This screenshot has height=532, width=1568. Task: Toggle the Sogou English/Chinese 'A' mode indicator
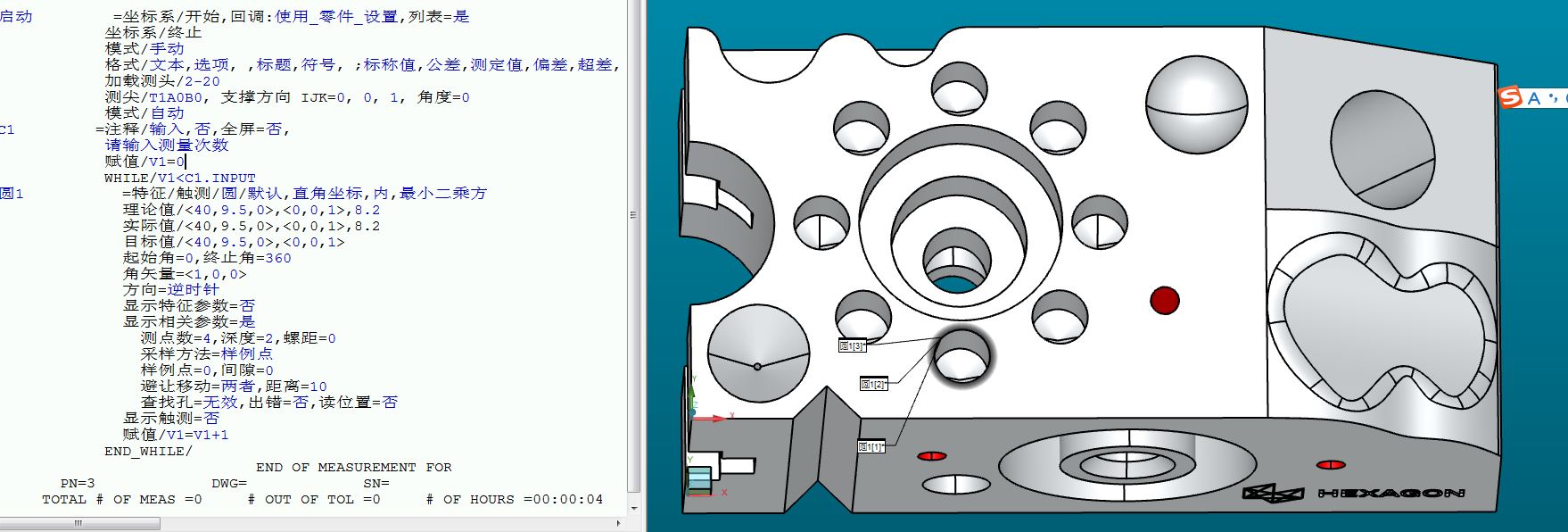(1533, 98)
